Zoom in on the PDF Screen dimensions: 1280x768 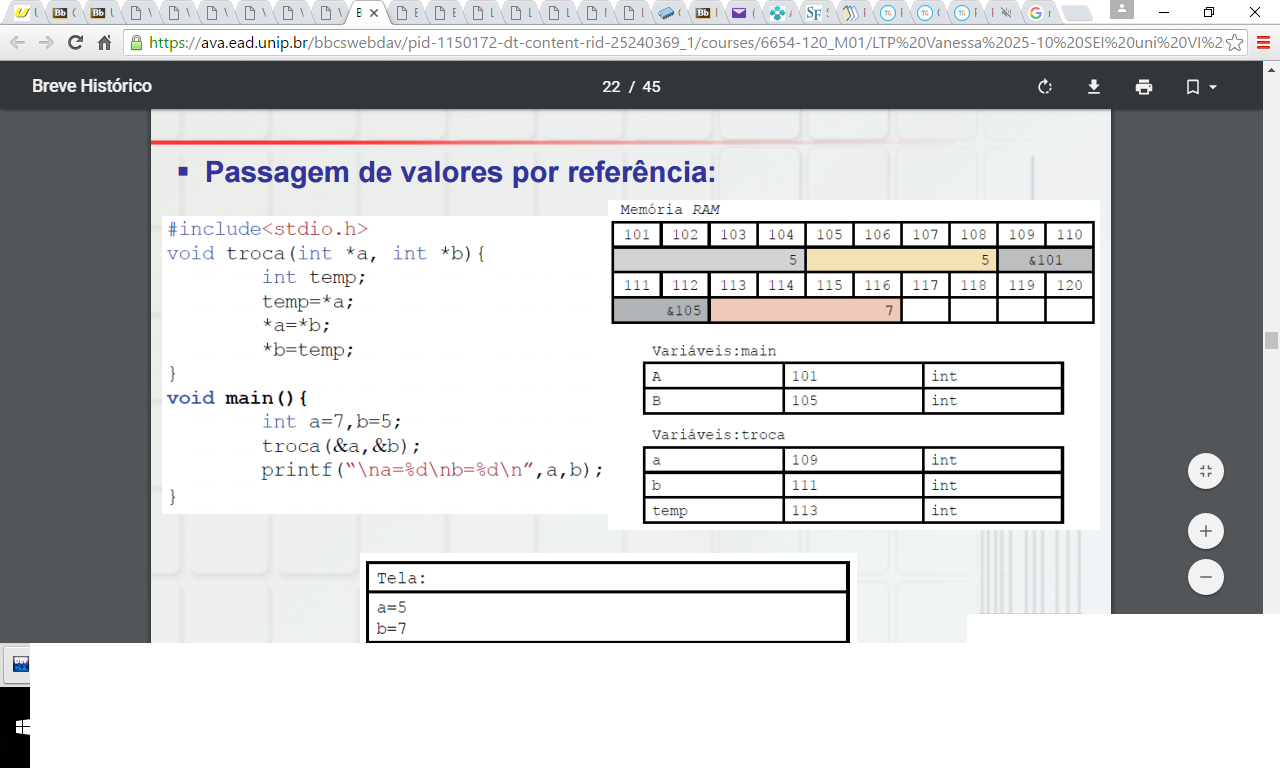(x=1206, y=531)
